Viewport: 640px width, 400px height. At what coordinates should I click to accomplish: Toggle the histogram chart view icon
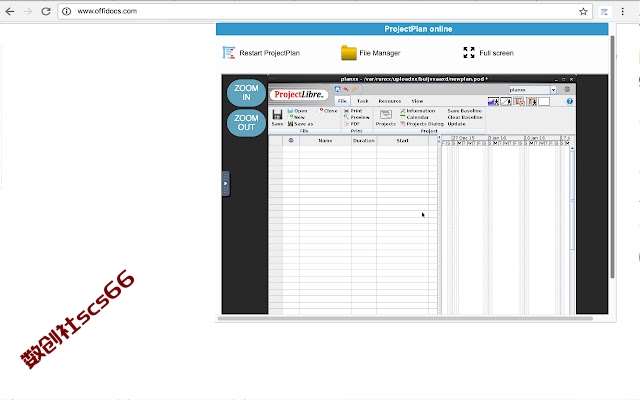click(x=493, y=101)
